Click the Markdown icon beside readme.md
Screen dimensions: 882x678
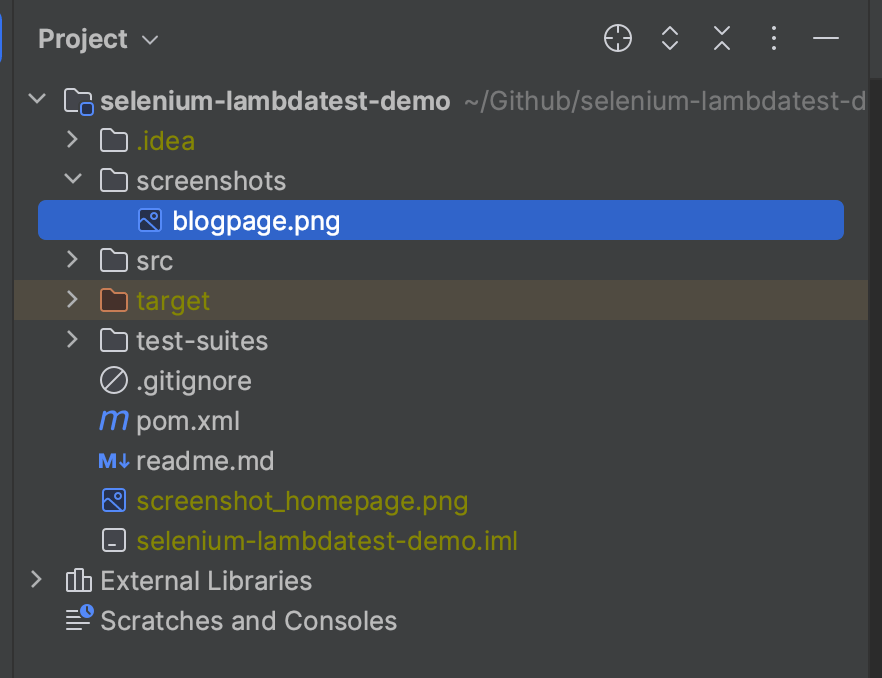(113, 460)
